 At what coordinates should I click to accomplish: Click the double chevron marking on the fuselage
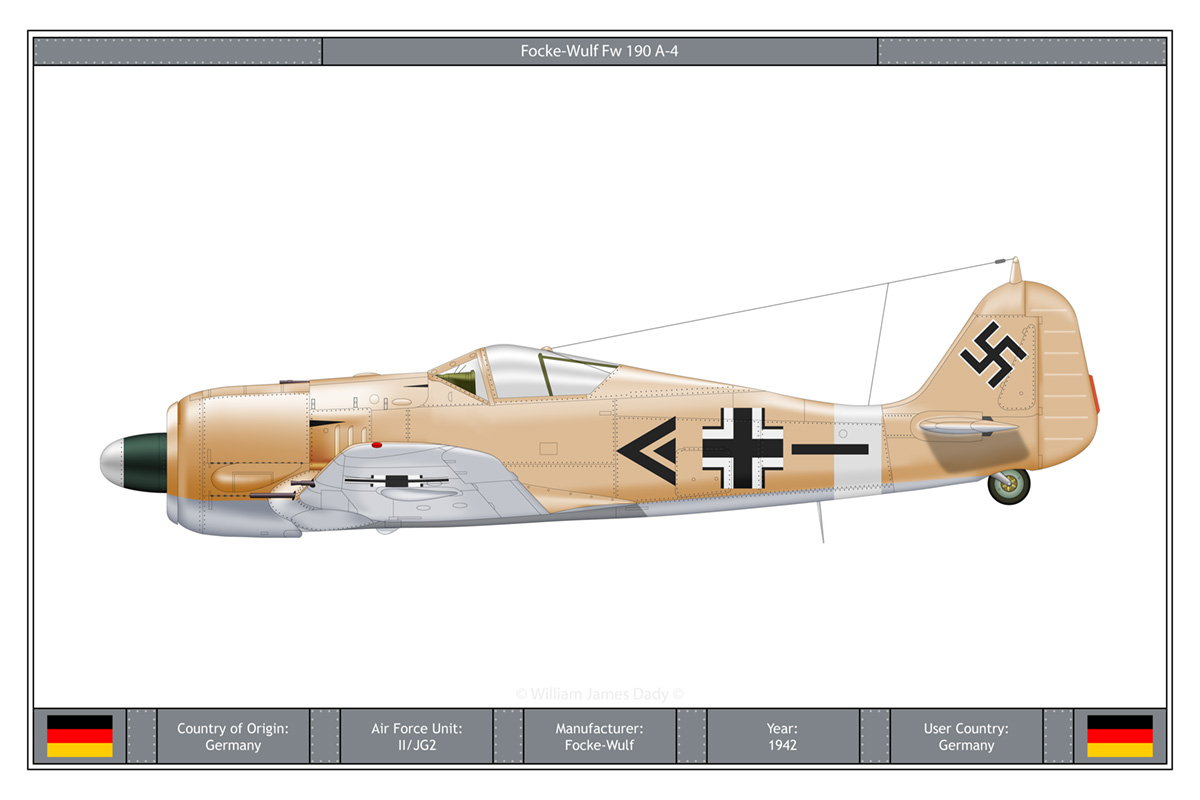tap(648, 452)
